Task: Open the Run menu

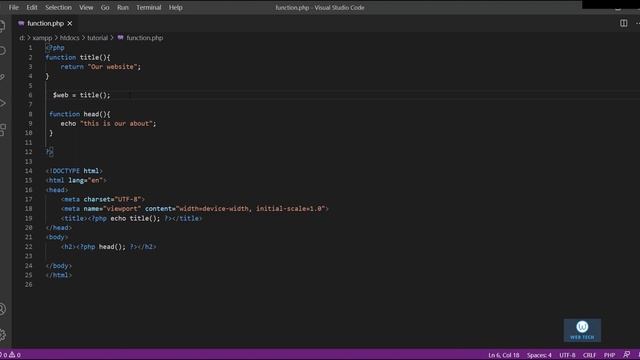Action: point(122,7)
